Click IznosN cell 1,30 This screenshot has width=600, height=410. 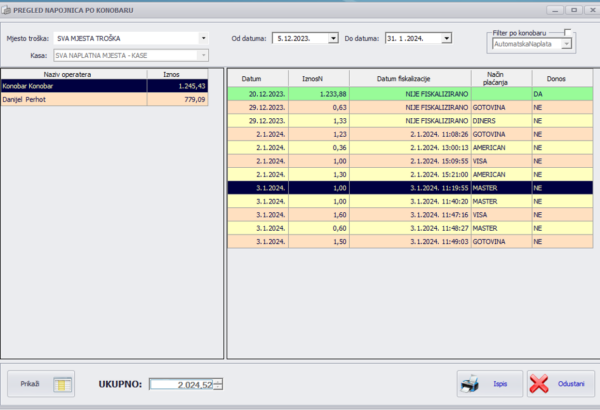[319, 175]
